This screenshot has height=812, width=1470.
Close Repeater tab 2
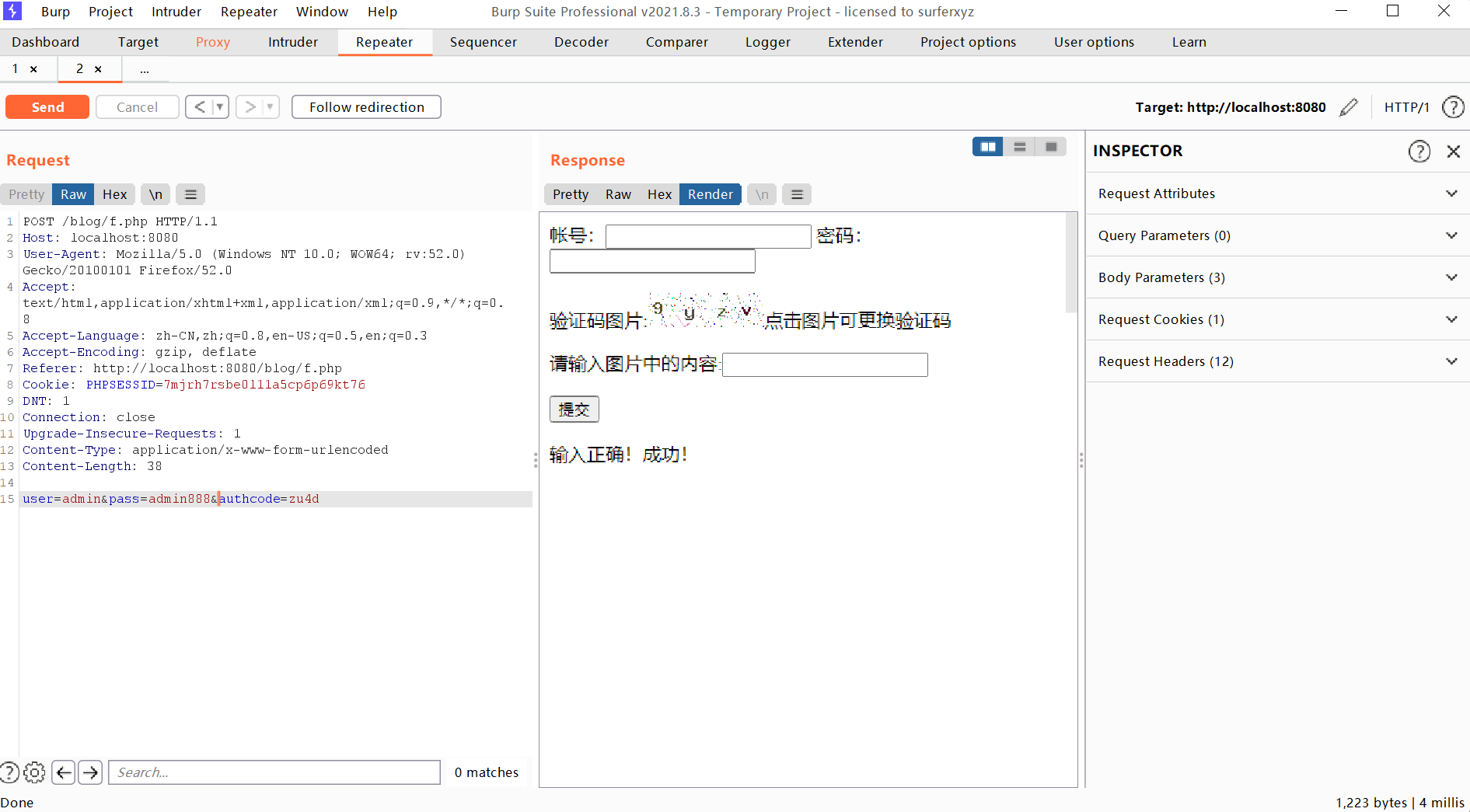point(98,69)
